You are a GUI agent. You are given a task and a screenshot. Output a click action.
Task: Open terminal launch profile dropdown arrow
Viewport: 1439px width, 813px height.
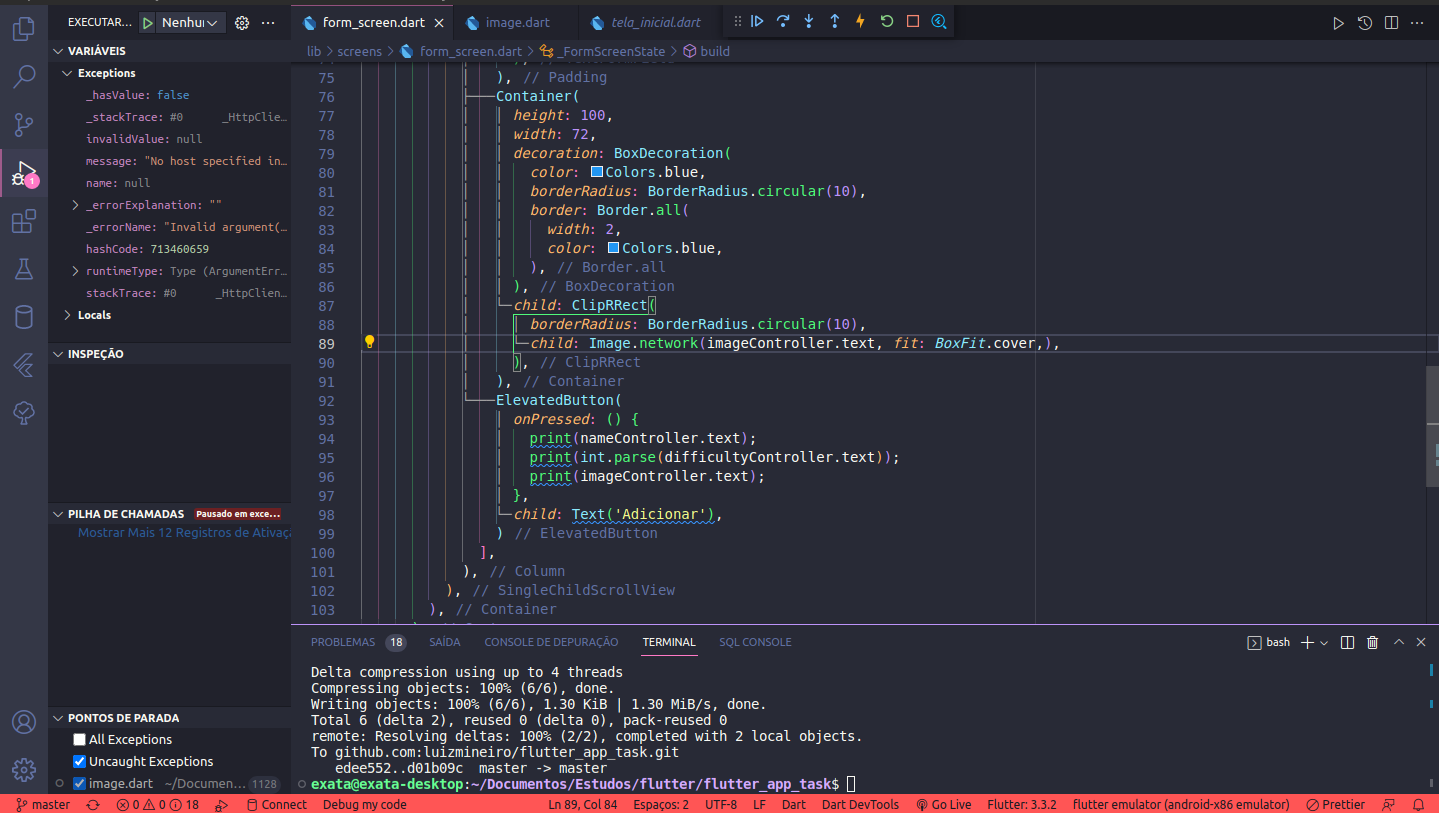point(1324,642)
